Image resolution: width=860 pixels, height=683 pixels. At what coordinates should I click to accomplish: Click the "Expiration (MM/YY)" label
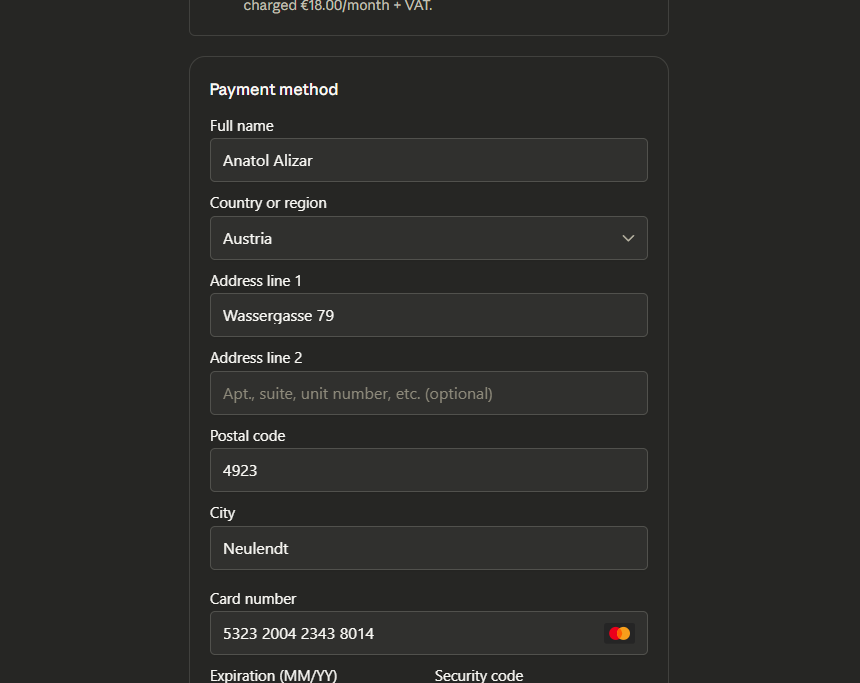273,675
